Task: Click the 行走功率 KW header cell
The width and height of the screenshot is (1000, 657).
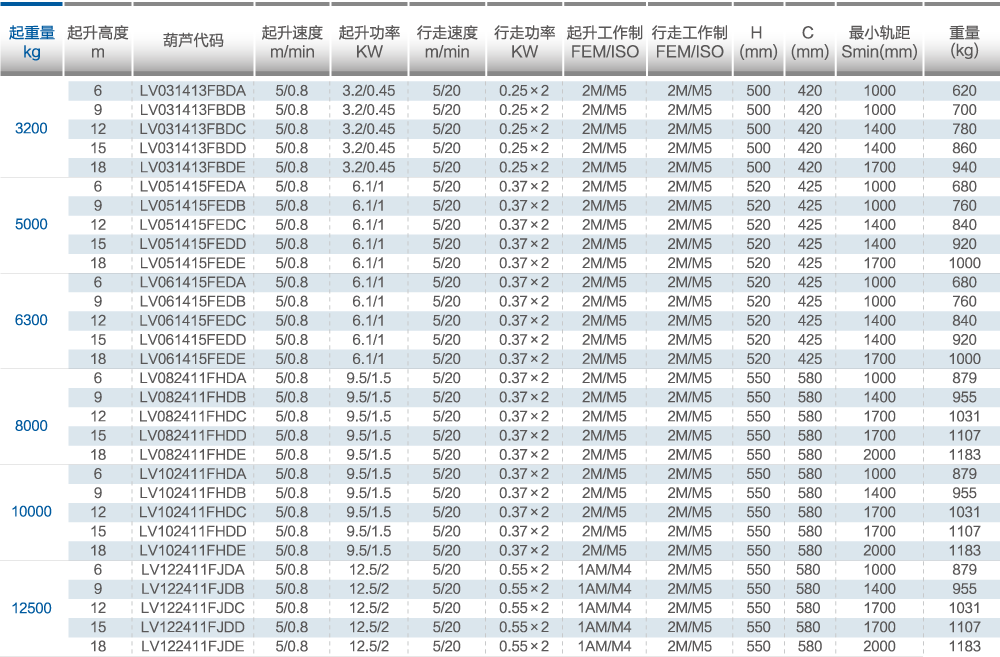Action: (x=524, y=42)
